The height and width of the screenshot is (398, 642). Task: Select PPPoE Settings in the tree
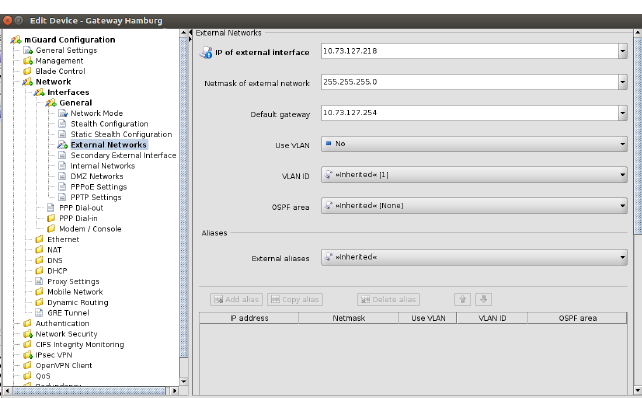click(x=99, y=187)
